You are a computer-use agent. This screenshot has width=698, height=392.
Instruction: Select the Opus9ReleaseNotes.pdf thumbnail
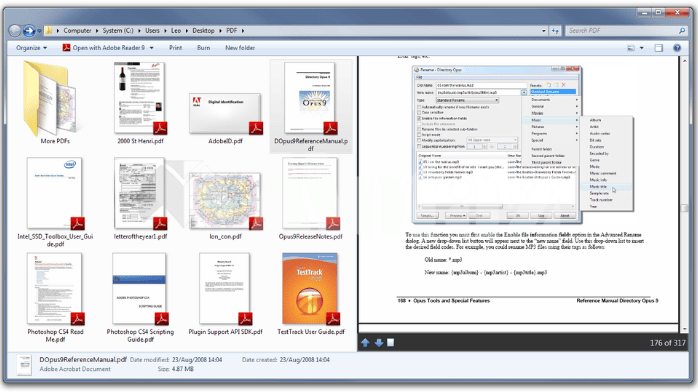click(310, 194)
